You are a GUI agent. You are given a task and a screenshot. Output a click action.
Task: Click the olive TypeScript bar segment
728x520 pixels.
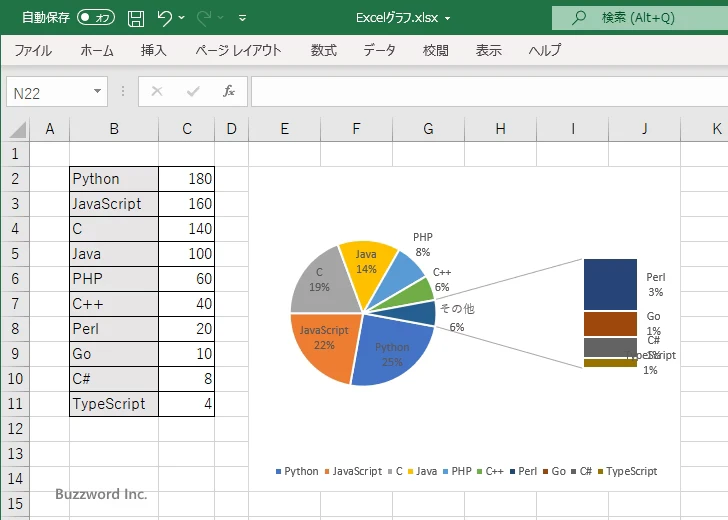(x=610, y=363)
